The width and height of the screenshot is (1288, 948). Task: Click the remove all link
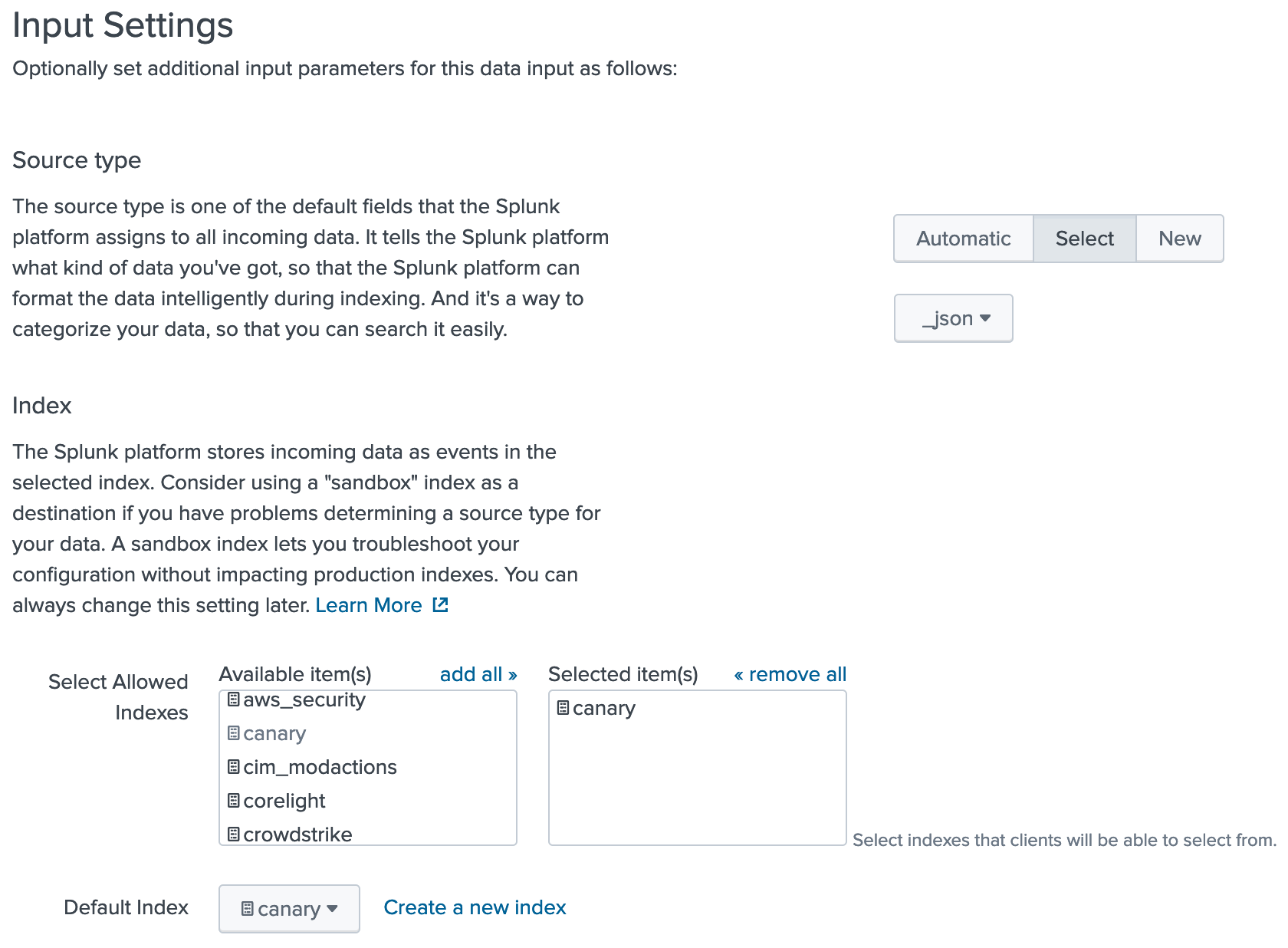coord(790,674)
